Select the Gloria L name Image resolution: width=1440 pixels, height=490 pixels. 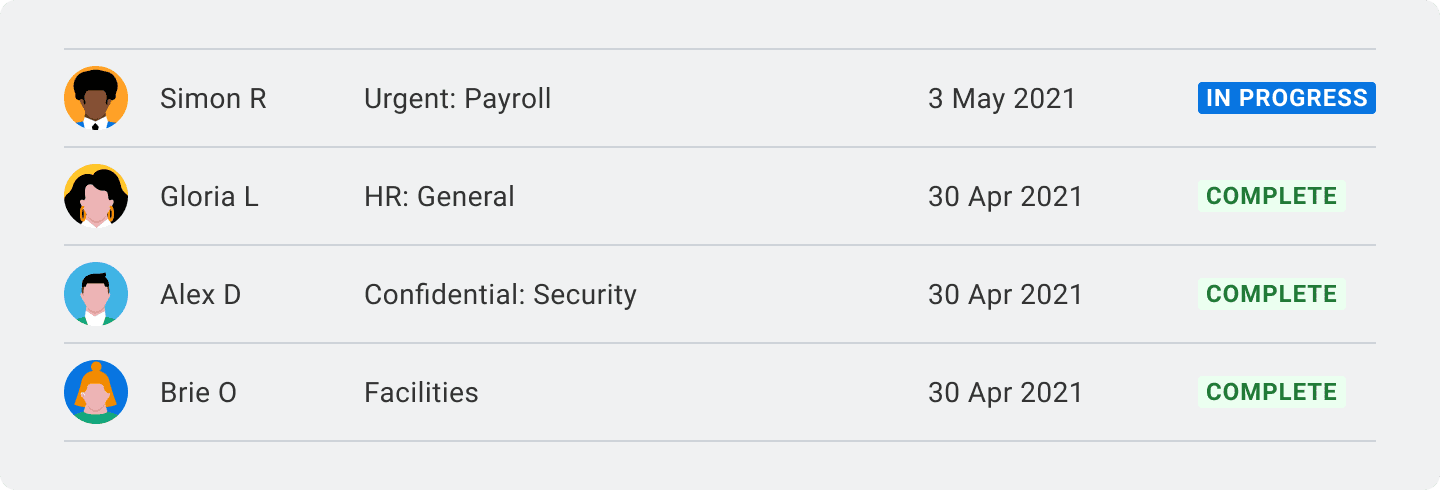coord(209,197)
